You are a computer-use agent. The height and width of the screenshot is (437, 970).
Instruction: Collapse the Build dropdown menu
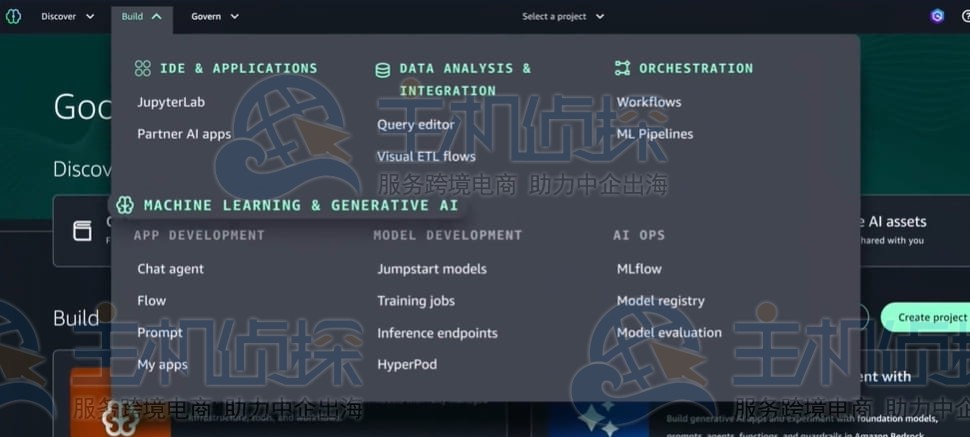[x=141, y=16]
